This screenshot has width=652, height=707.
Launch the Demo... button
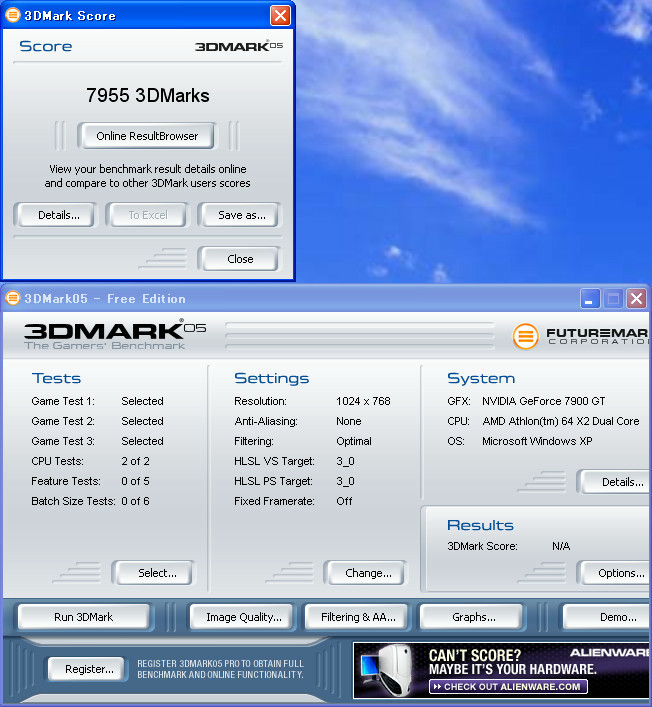(x=608, y=617)
